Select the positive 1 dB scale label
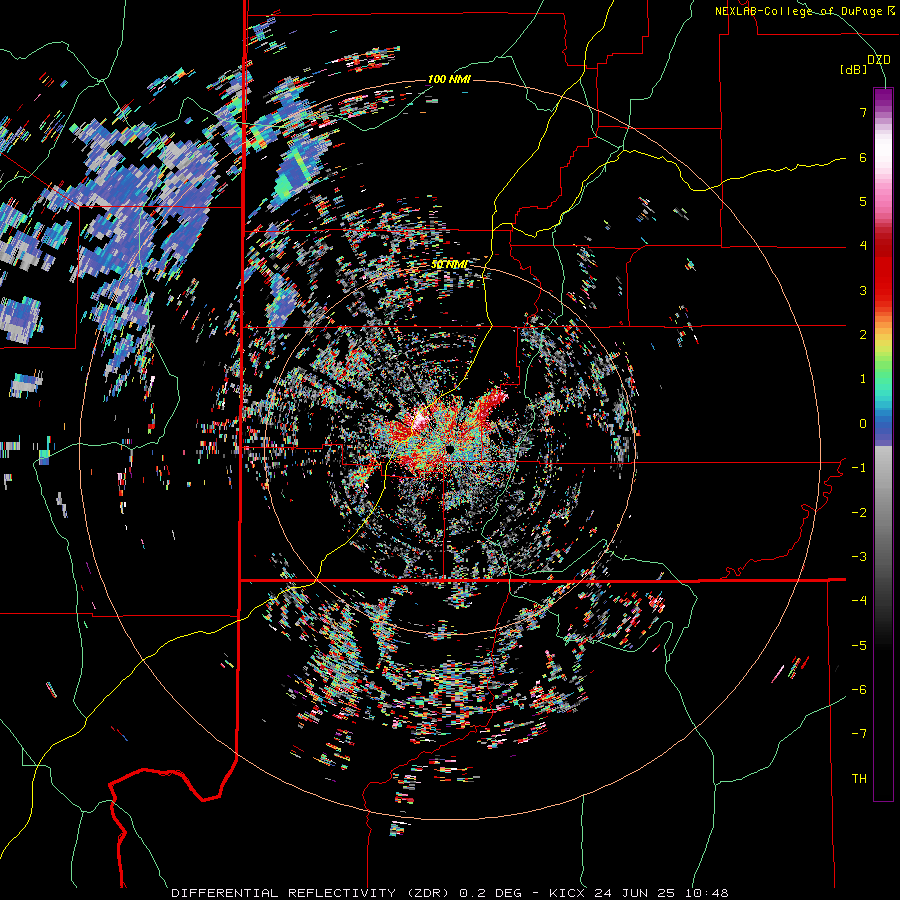The height and width of the screenshot is (900, 900). click(x=863, y=379)
